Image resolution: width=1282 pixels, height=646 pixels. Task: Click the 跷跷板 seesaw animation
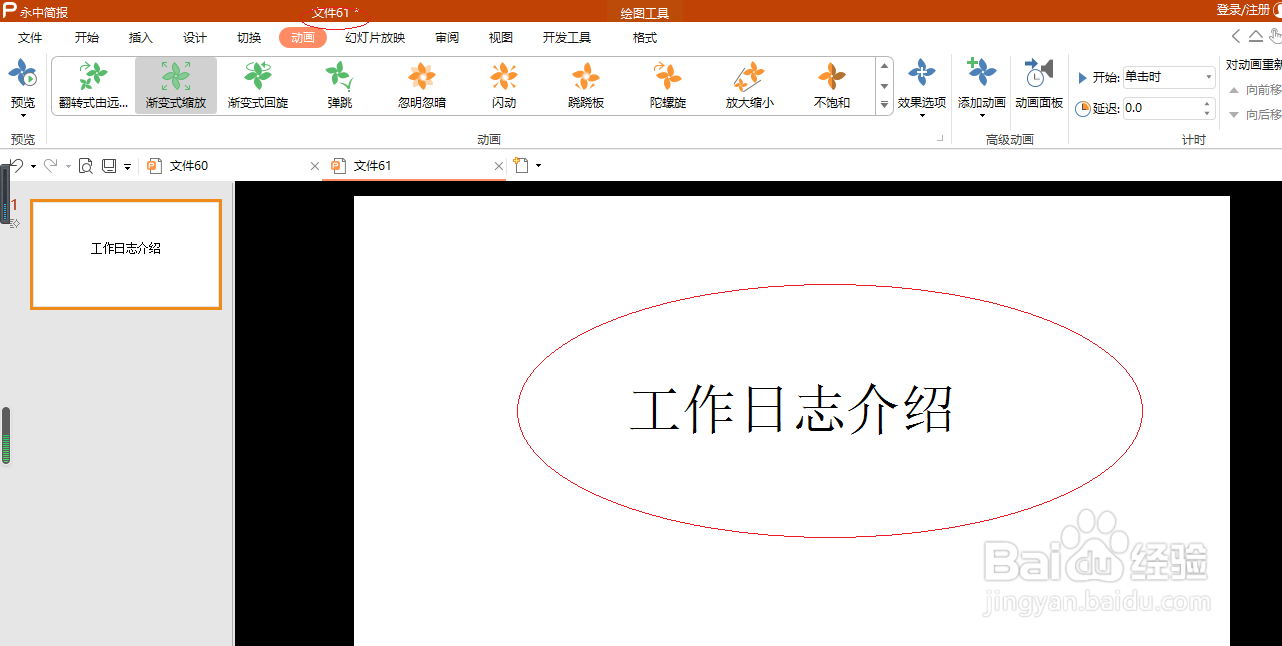[x=585, y=85]
